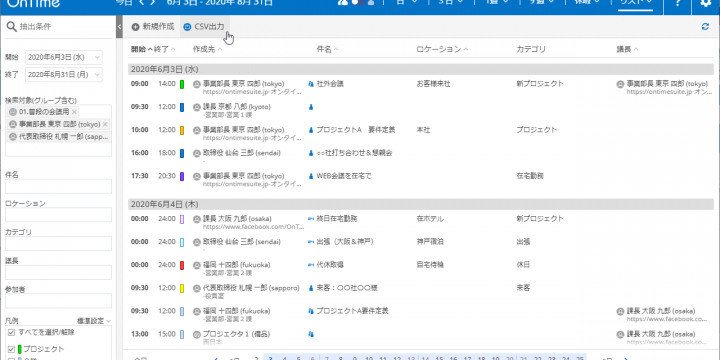
Task: Click the お客様来社 location cell
Action: click(x=433, y=84)
